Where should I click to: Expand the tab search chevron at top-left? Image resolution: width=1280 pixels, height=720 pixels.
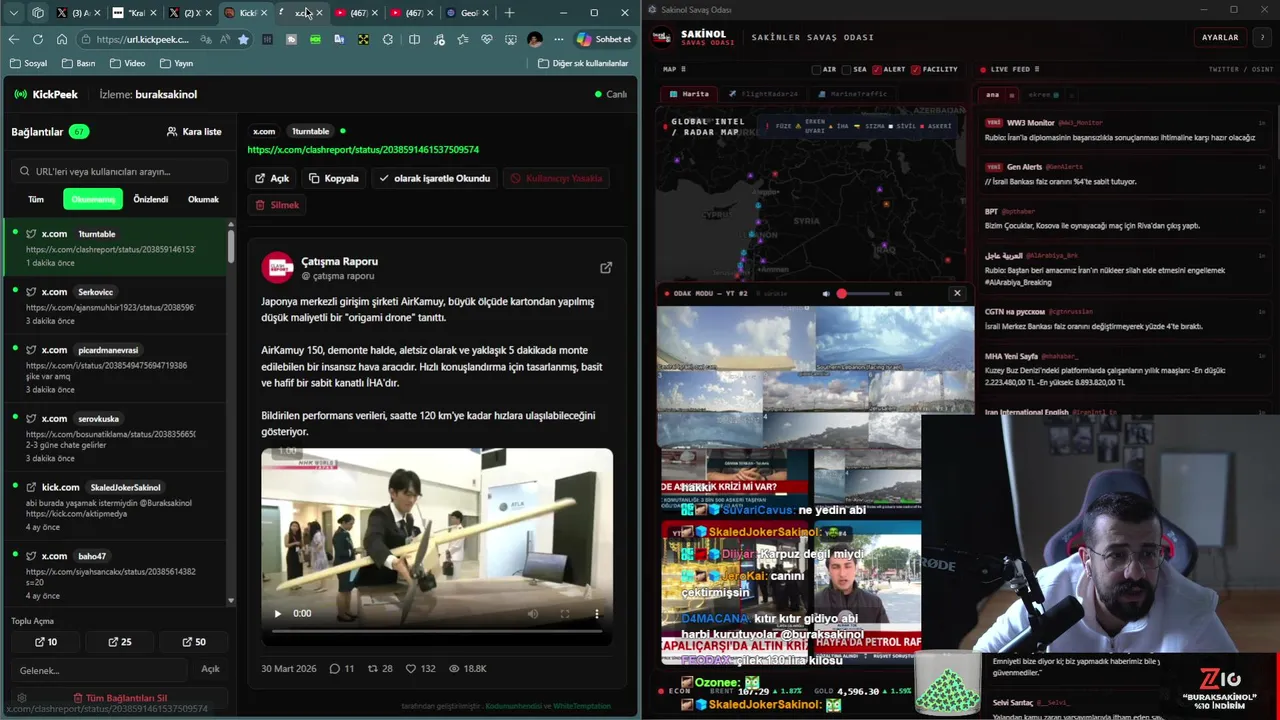13,13
